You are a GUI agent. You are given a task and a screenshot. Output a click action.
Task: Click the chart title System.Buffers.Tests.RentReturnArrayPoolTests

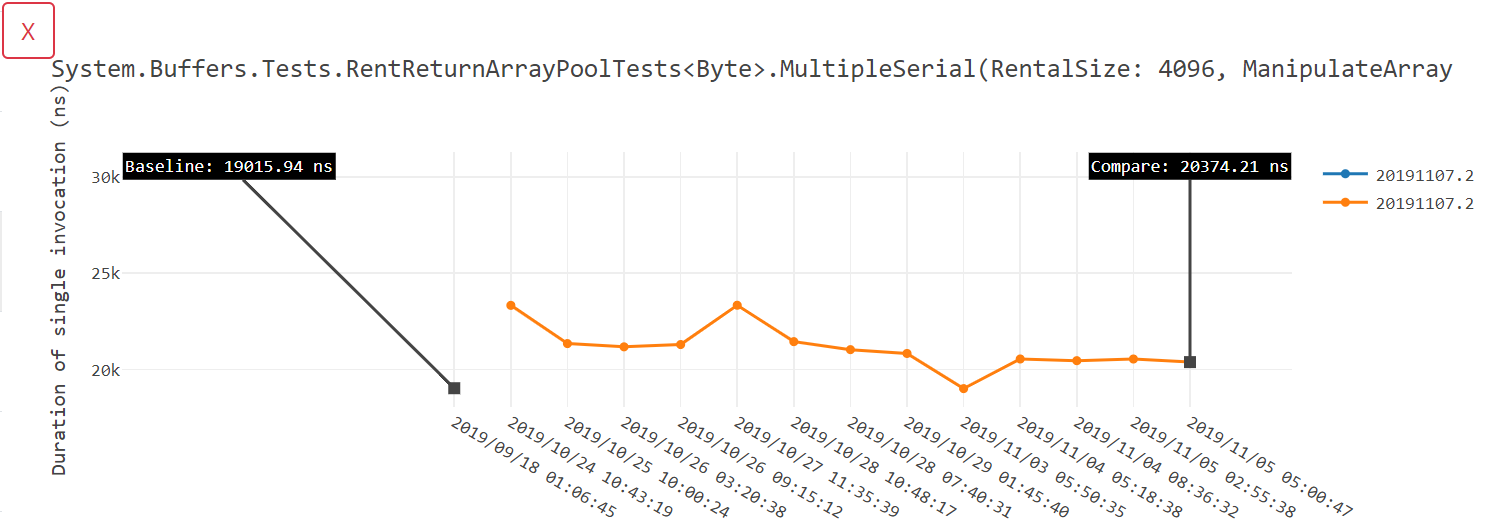(x=751, y=70)
